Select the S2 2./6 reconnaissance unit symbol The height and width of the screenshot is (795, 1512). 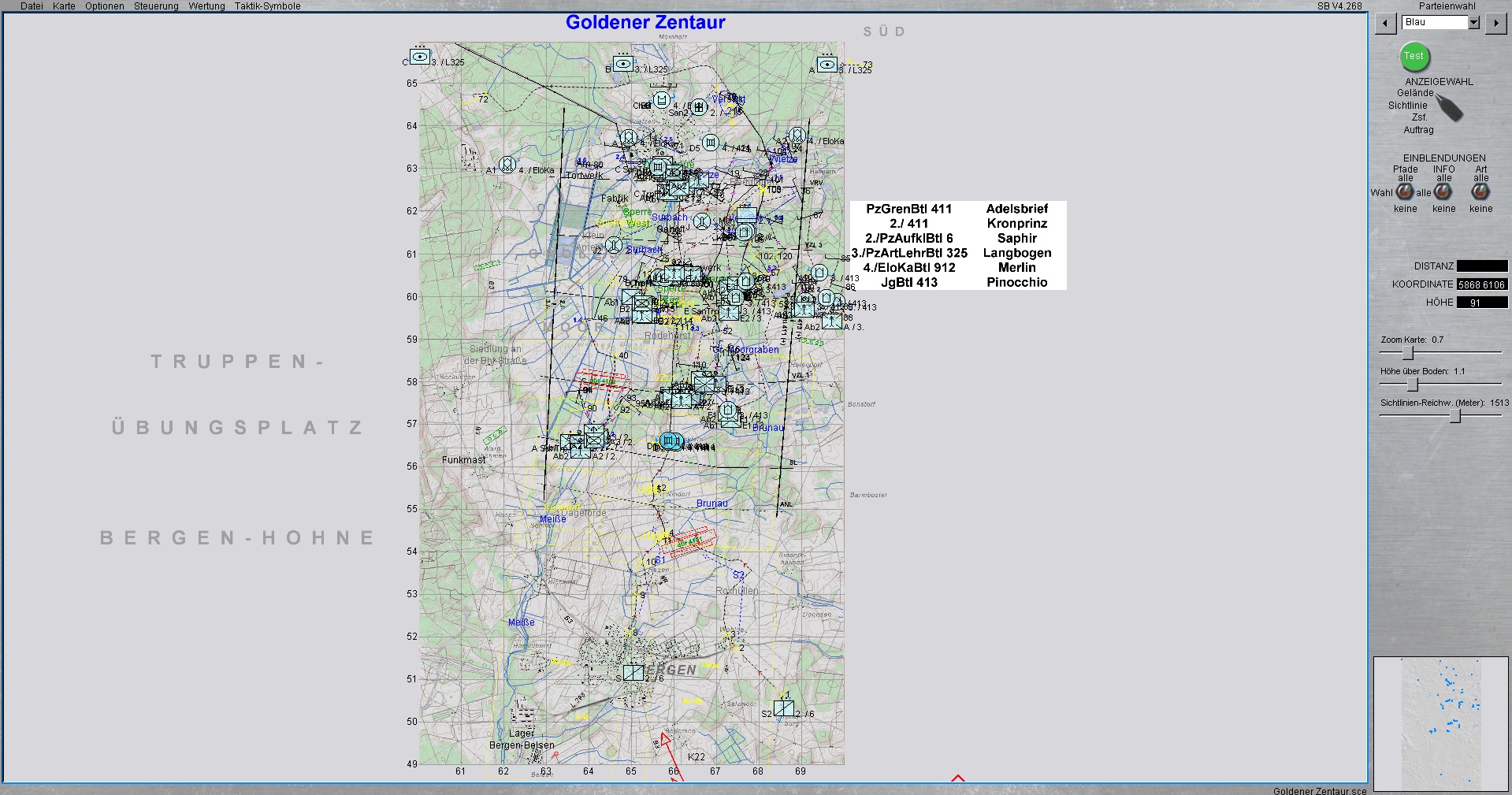point(783,708)
